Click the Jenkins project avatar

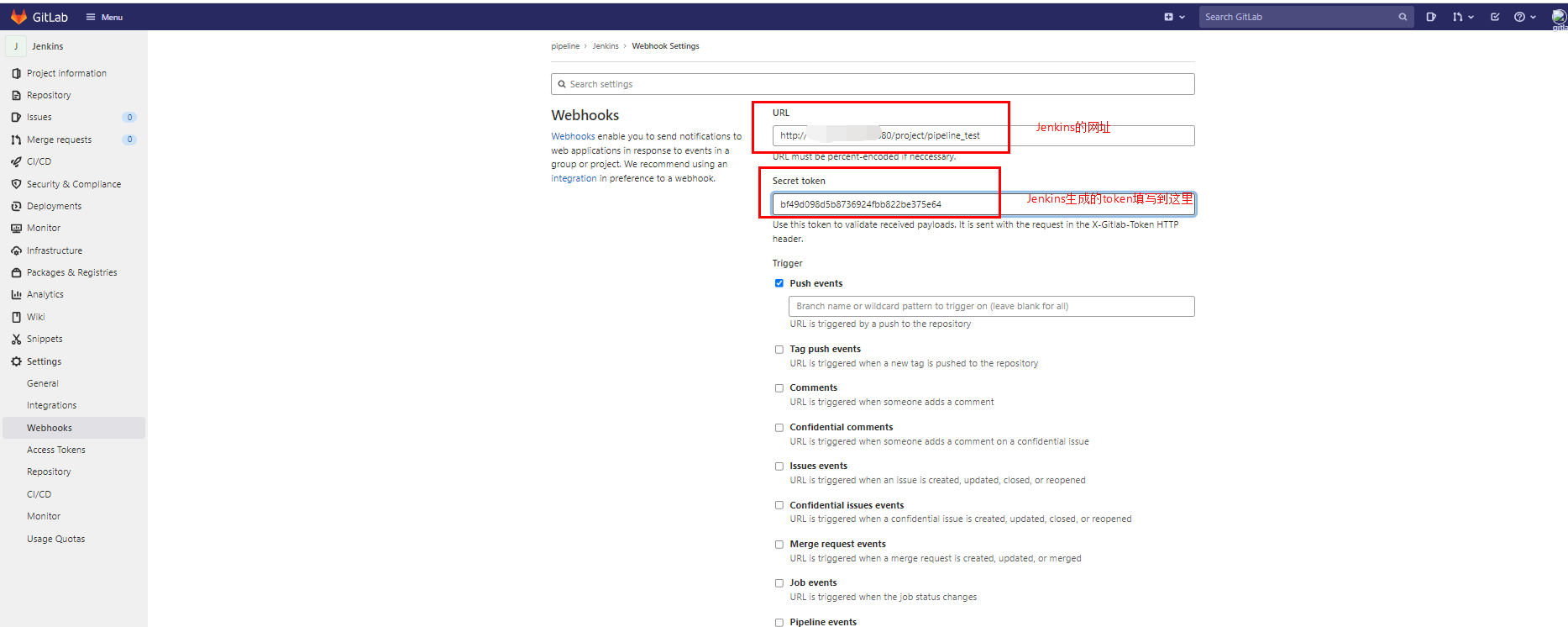tap(16, 46)
